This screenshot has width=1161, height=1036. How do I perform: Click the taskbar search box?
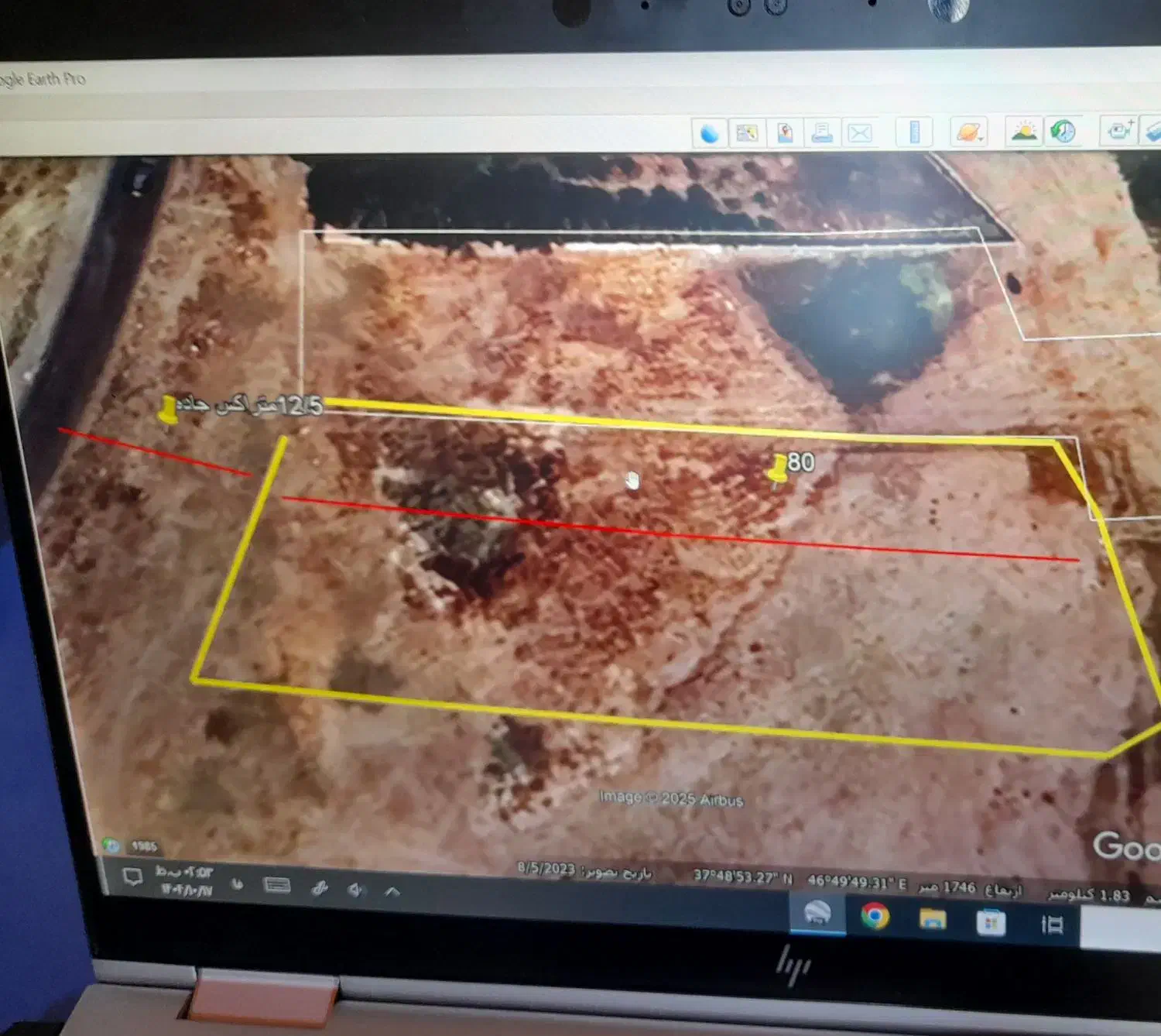click(x=1121, y=928)
